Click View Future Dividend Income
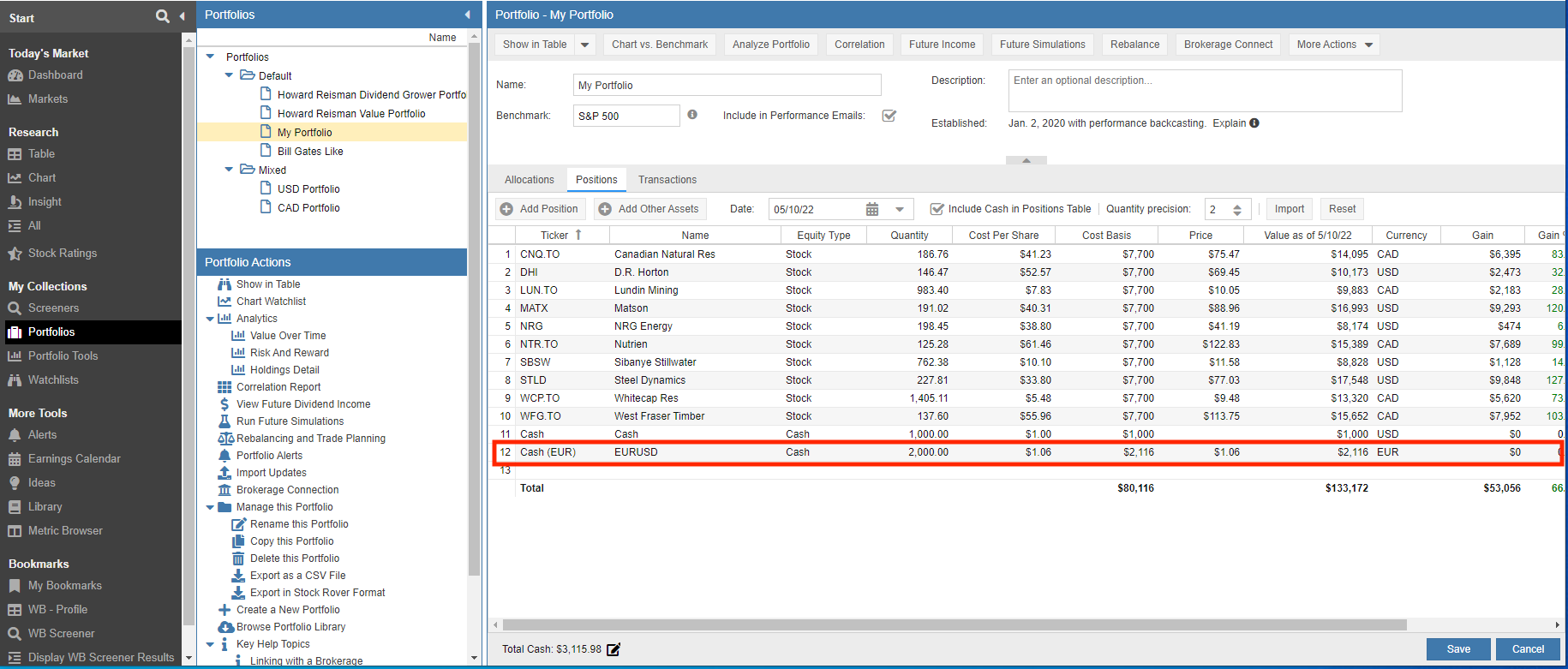 pyautogui.click(x=303, y=404)
